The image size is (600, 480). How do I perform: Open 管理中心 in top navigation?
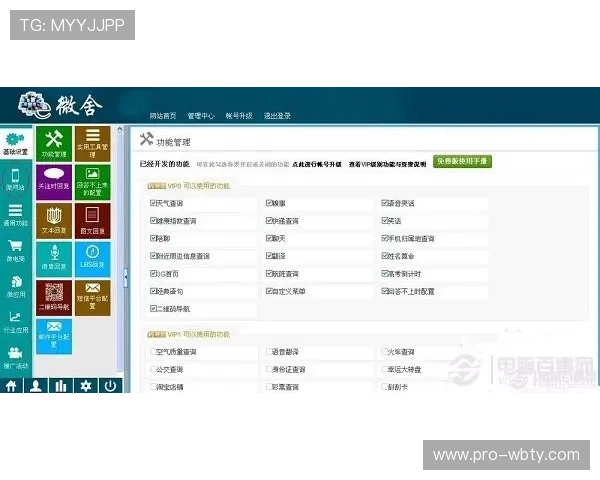[x=201, y=116]
